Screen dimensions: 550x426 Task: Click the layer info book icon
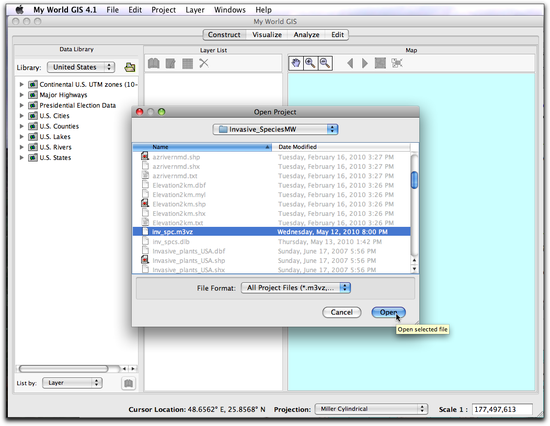(x=154, y=64)
